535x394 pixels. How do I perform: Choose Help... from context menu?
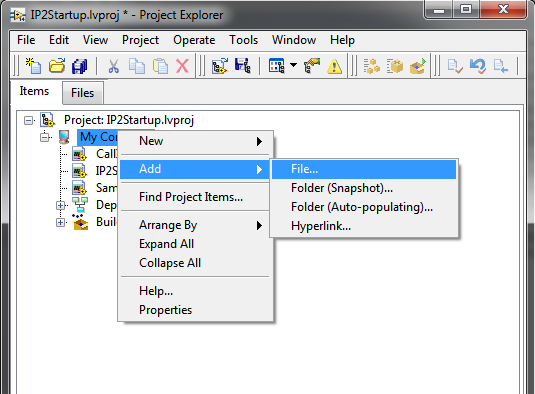point(196,291)
